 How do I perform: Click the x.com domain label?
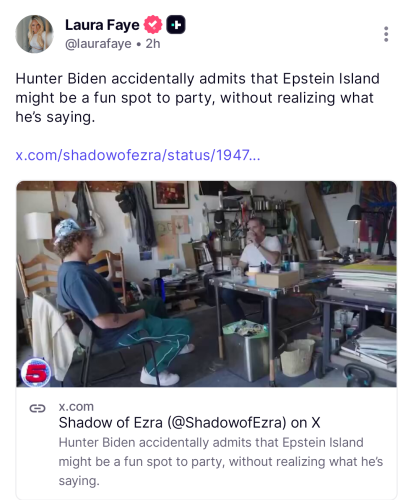(x=76, y=406)
